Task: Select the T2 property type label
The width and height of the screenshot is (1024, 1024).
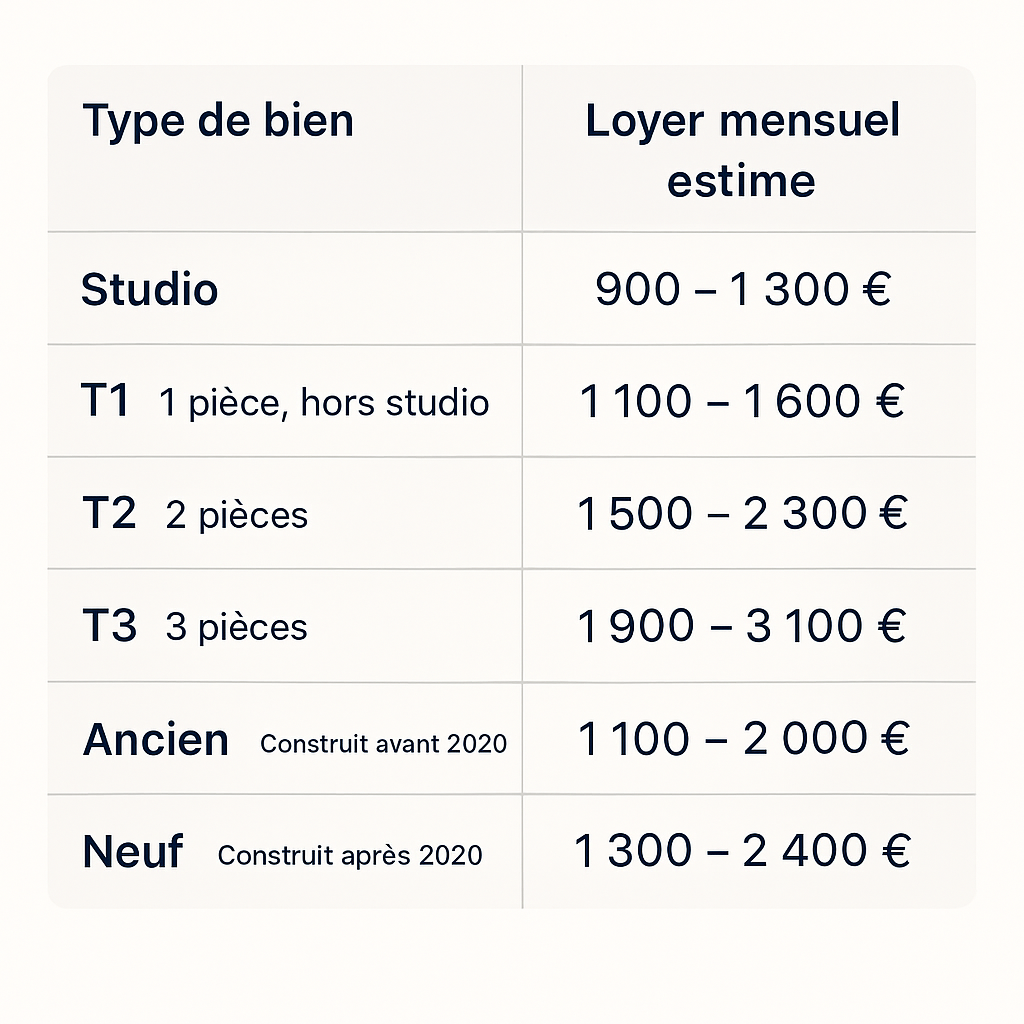Action: 108,514
